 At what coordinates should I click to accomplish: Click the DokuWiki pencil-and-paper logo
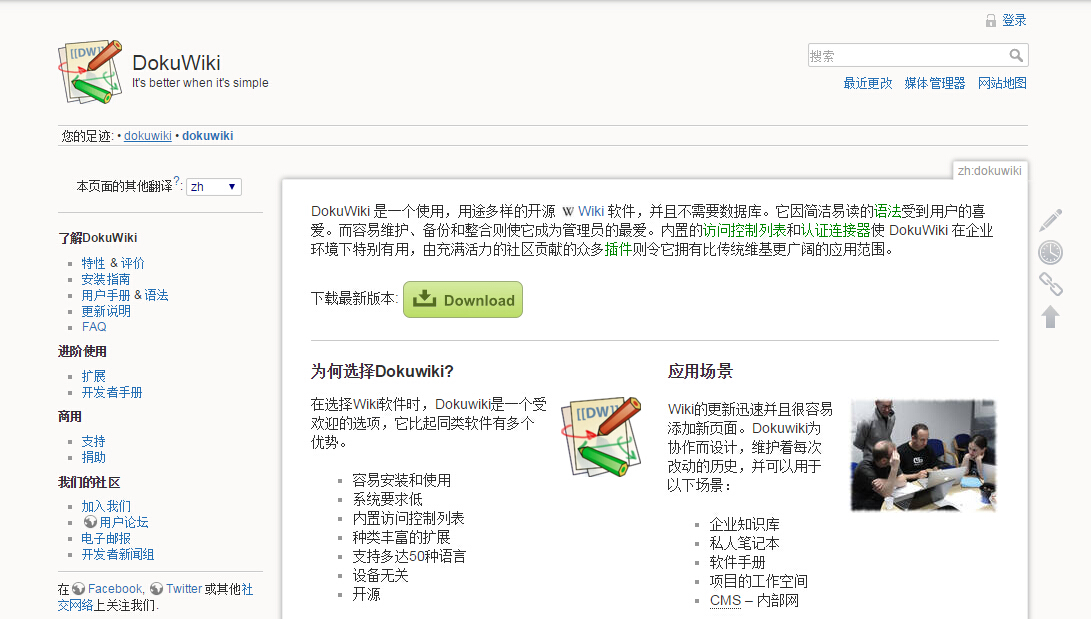click(x=89, y=72)
